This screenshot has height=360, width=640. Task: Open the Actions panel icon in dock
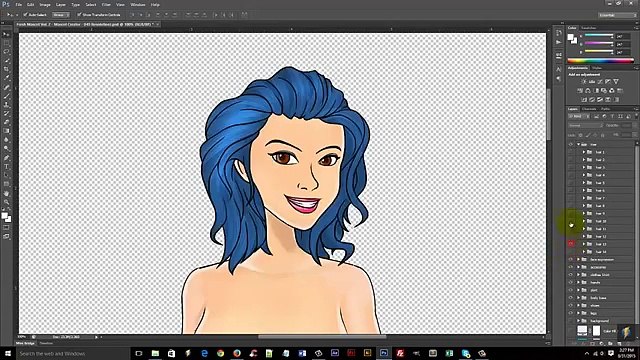click(x=559, y=42)
